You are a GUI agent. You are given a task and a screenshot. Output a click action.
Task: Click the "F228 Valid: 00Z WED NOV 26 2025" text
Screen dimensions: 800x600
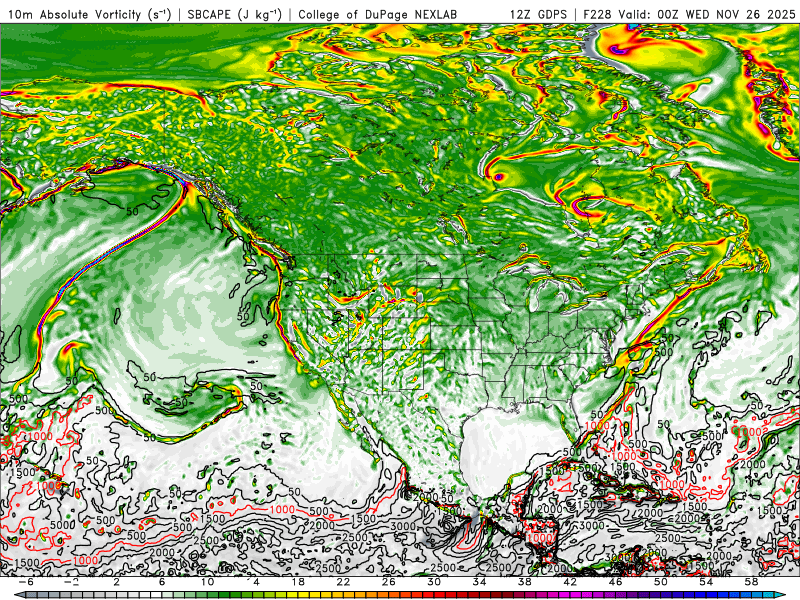[689, 15]
